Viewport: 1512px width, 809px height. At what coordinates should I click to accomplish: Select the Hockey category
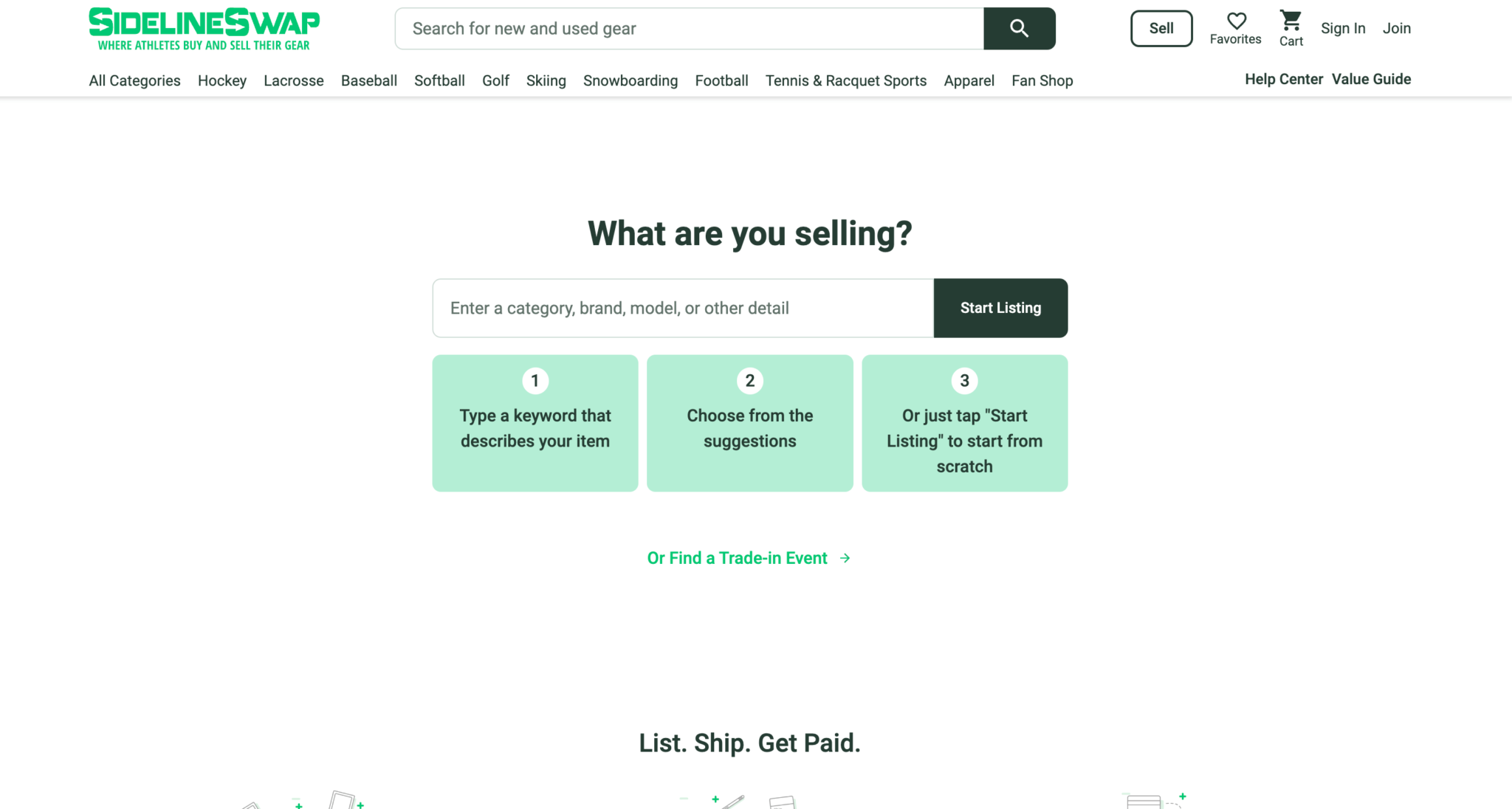coord(222,80)
